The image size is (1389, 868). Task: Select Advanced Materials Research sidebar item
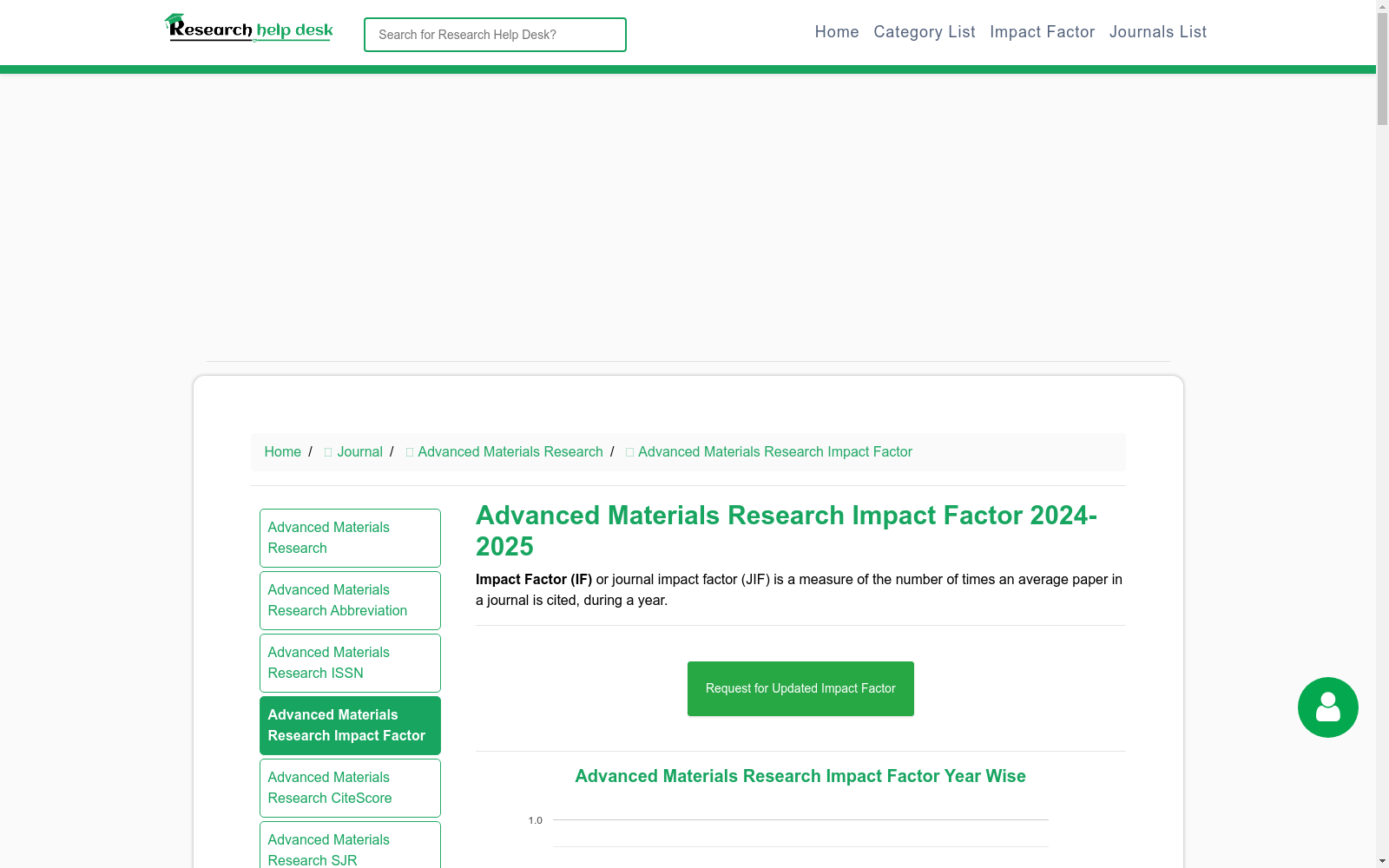[x=350, y=538]
